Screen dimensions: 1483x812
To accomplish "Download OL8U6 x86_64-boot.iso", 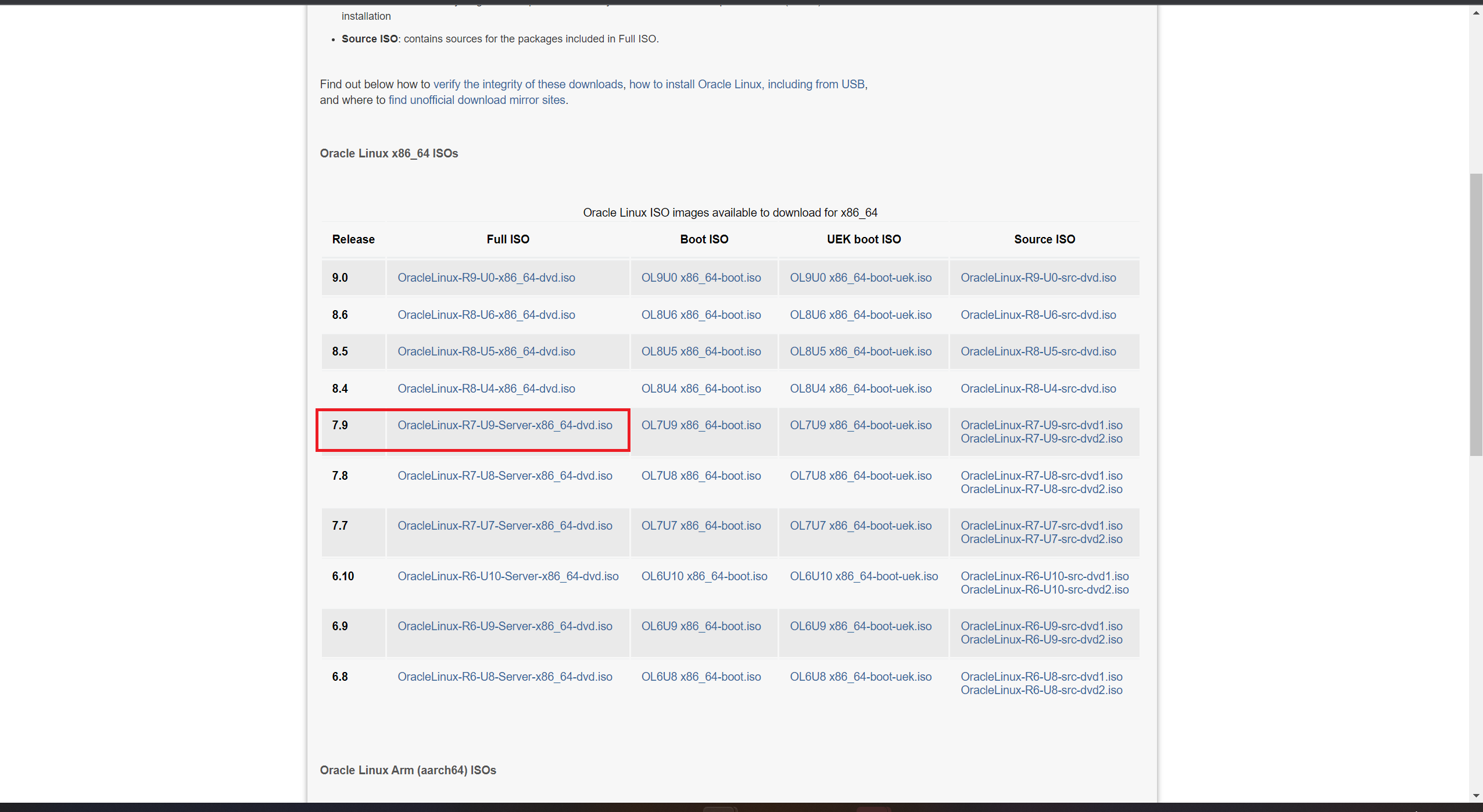I will pyautogui.click(x=701, y=315).
